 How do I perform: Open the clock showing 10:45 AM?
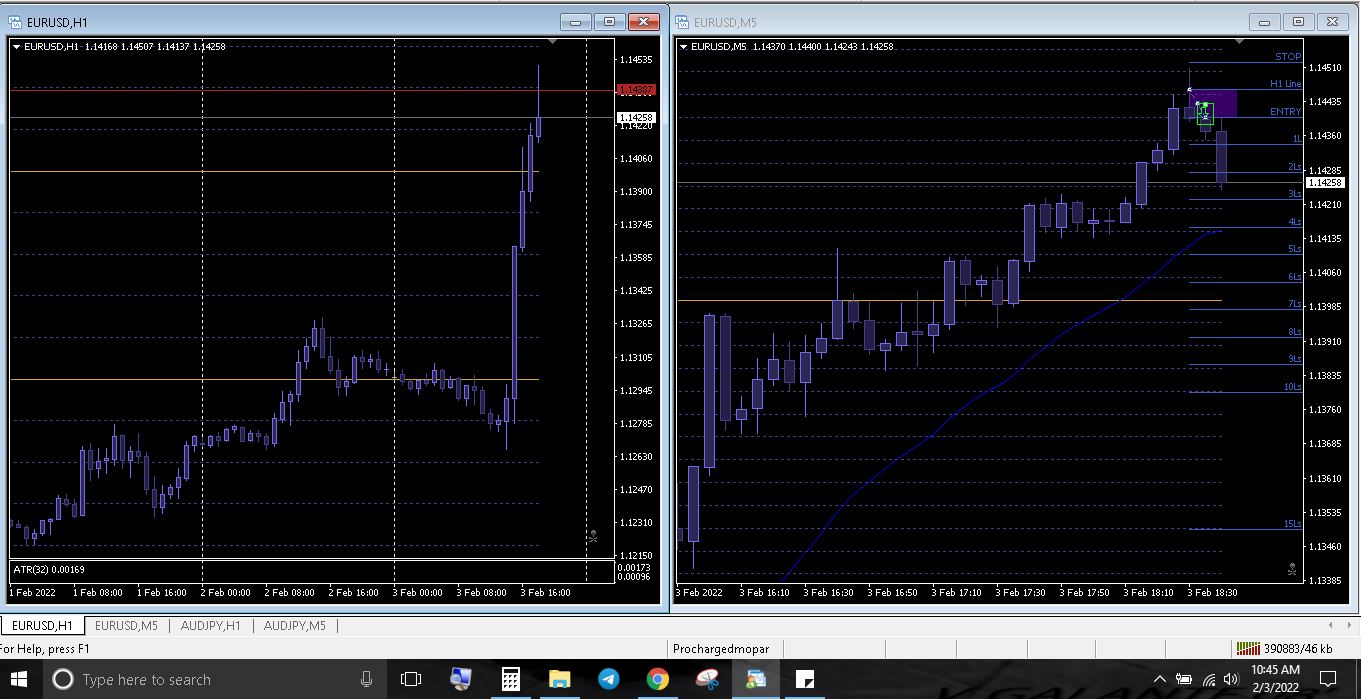1275,679
